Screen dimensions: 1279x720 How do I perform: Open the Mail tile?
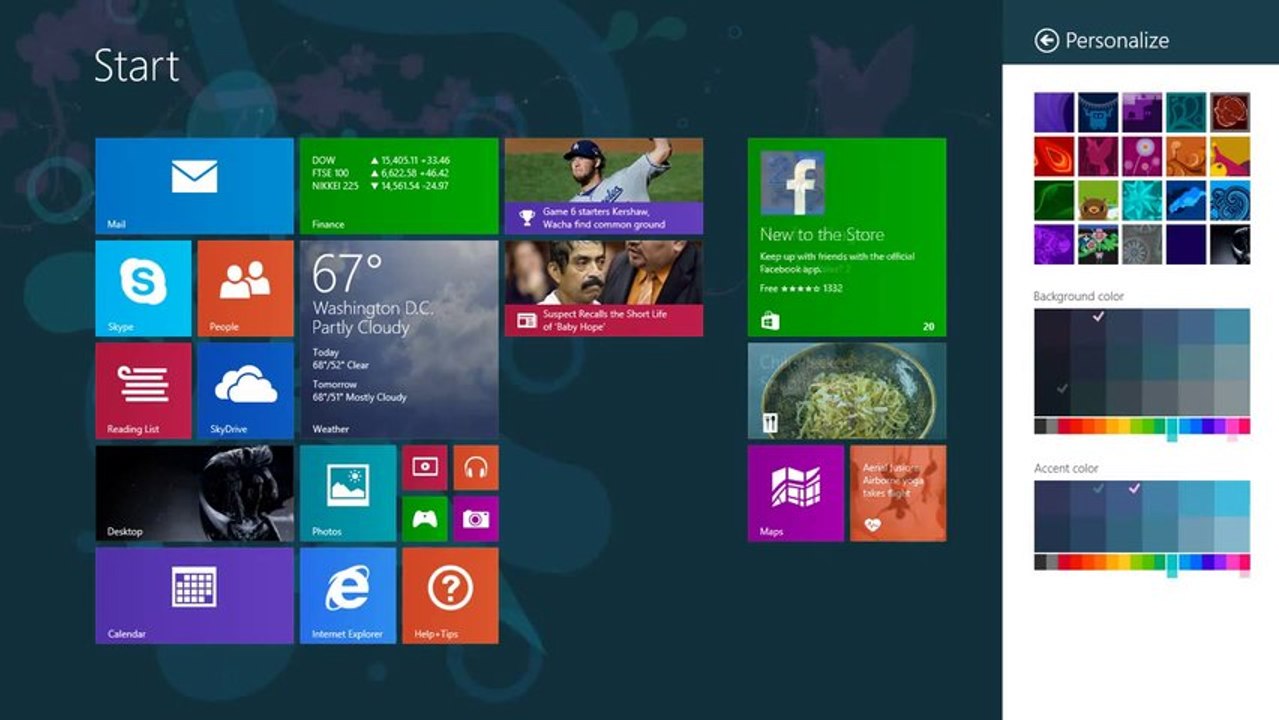(194, 186)
